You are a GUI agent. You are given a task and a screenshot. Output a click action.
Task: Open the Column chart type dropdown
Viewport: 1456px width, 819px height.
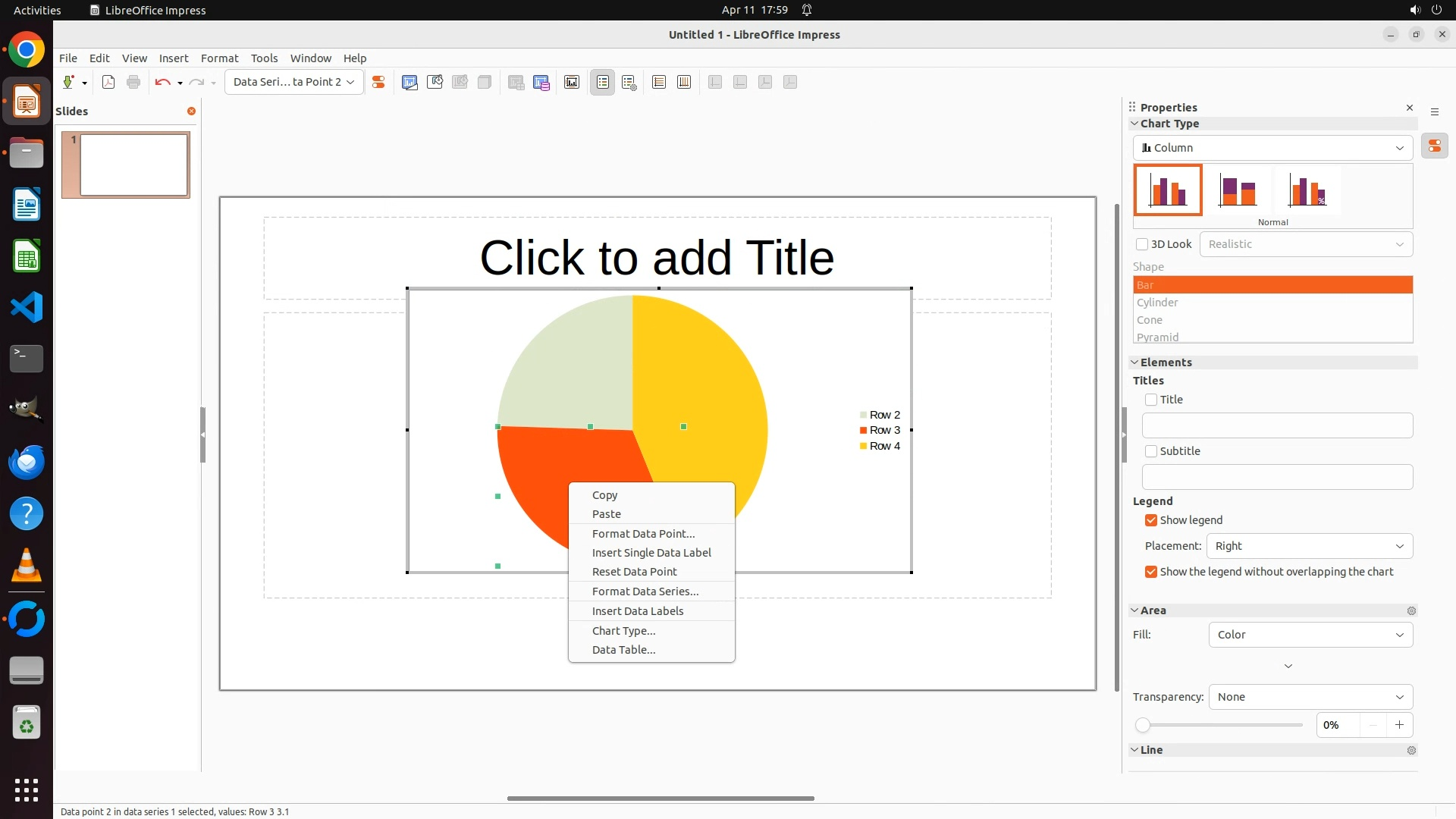point(1272,148)
